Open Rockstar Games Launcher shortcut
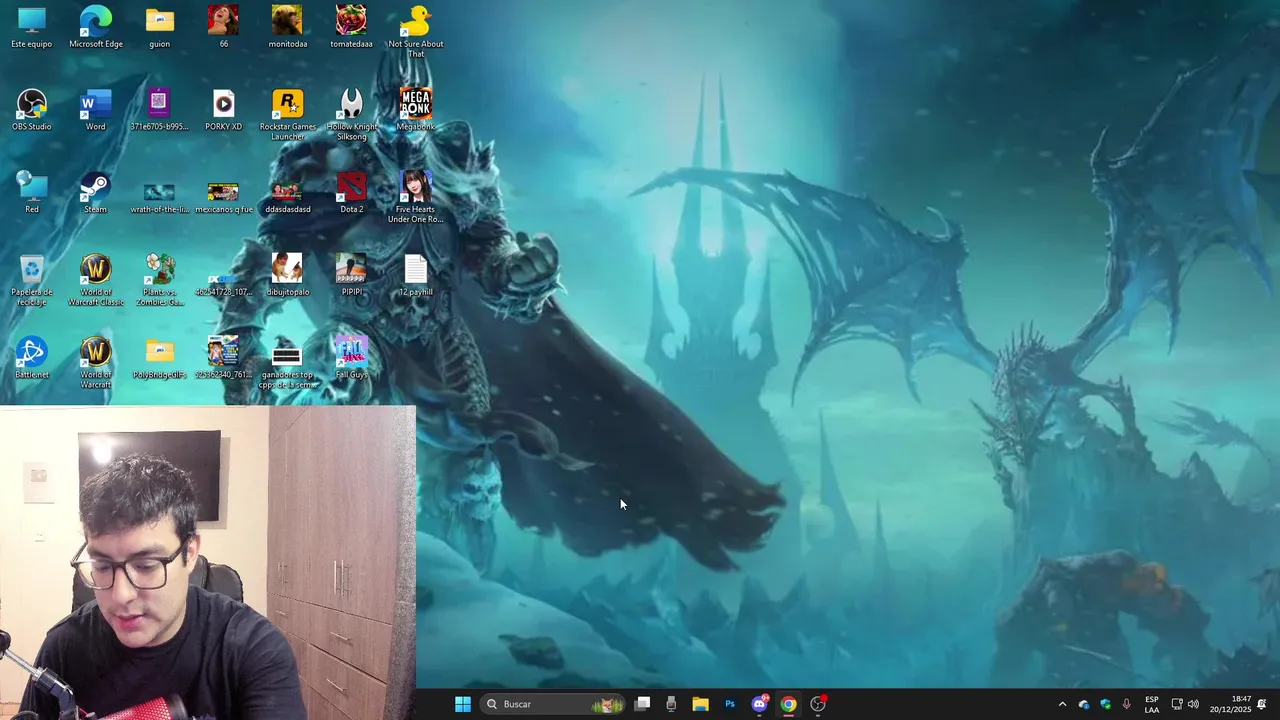This screenshot has height=720, width=1280. click(x=287, y=114)
